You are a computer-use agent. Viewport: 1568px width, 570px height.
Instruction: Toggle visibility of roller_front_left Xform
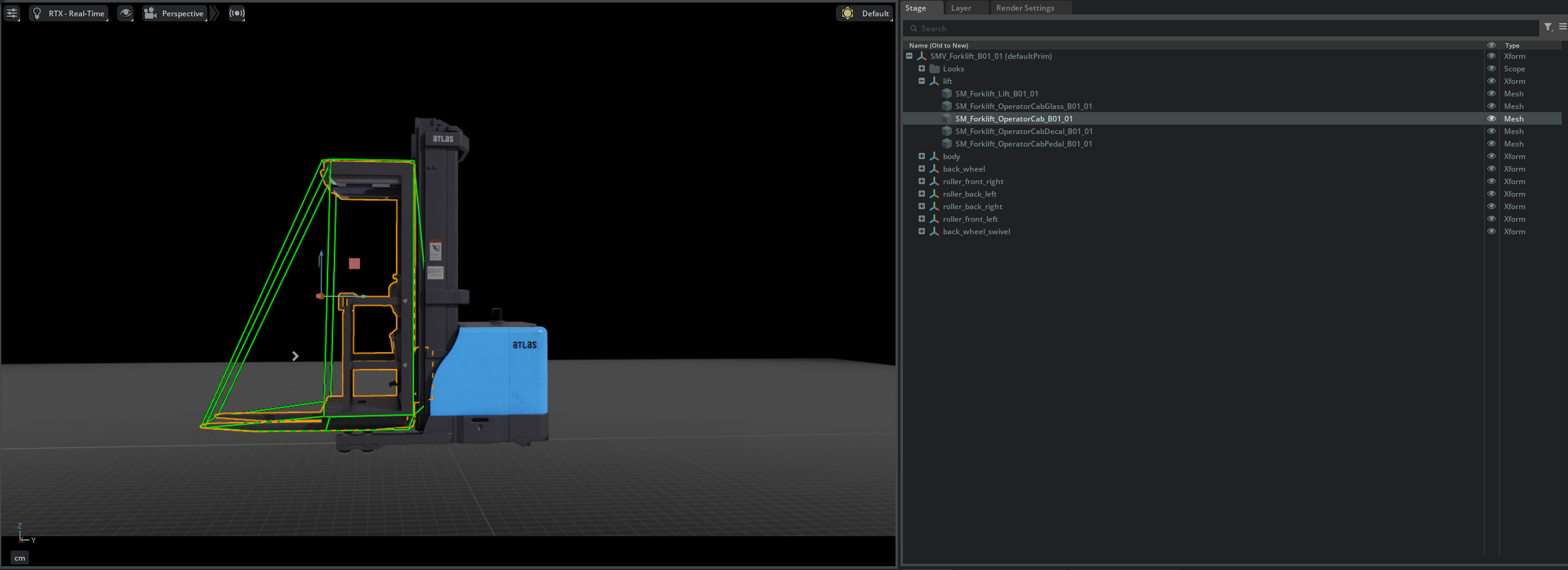coord(1492,219)
